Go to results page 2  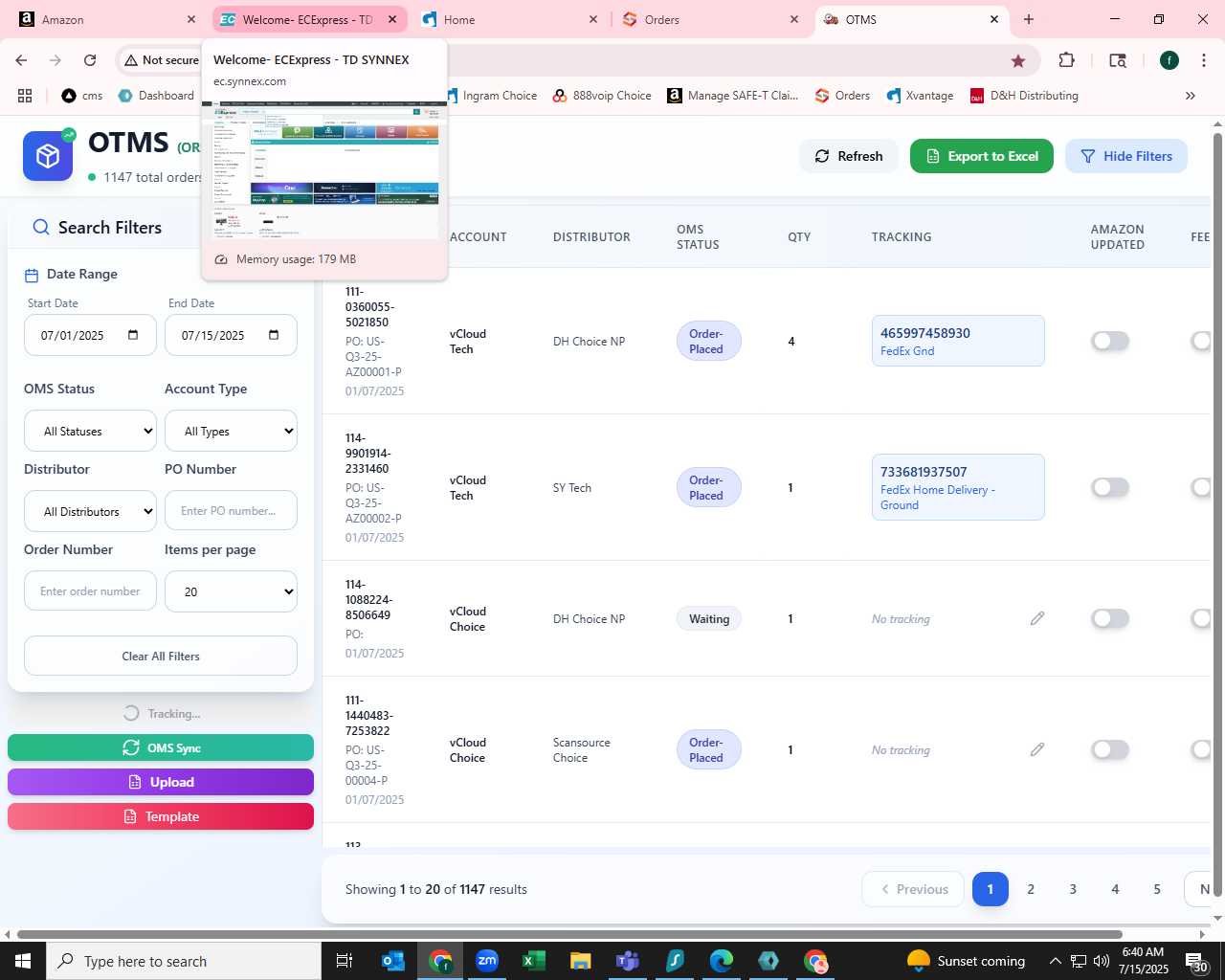pyautogui.click(x=1031, y=889)
